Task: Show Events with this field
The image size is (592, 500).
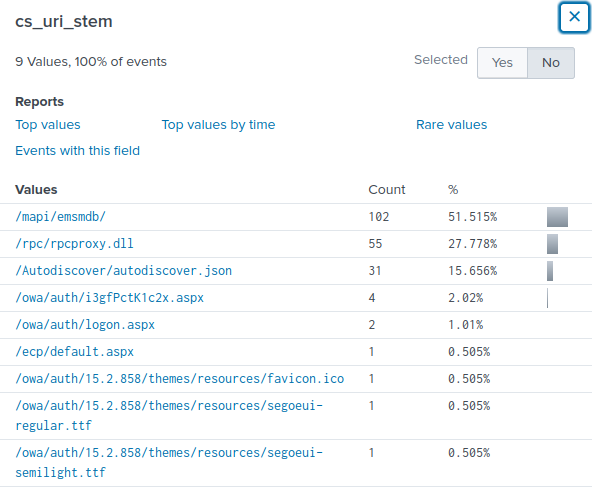Action: tap(77, 151)
